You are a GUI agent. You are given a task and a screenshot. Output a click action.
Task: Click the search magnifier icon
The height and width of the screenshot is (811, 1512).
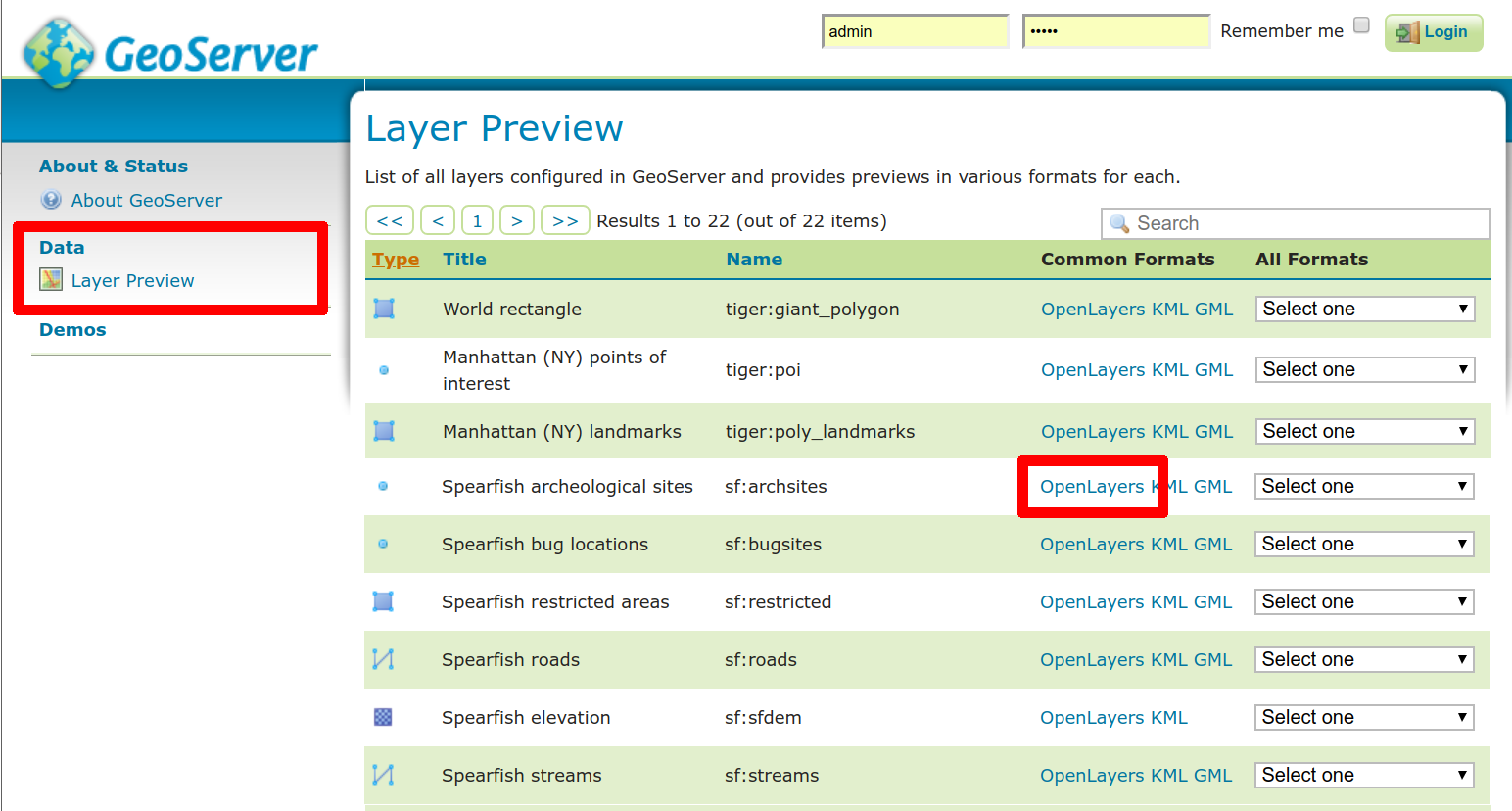tap(1119, 223)
